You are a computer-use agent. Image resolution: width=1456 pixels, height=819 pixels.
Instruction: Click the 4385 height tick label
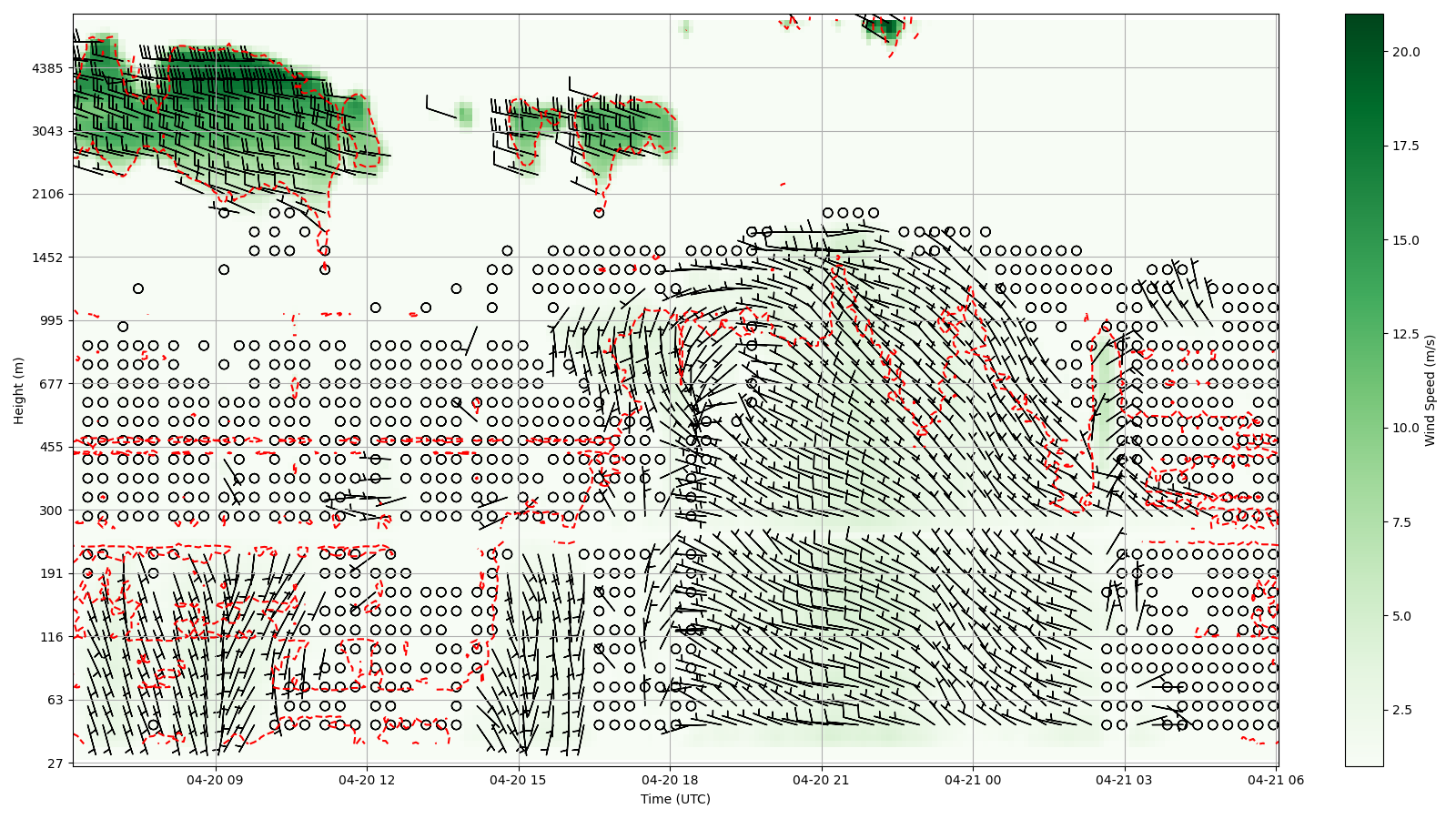(x=47, y=68)
